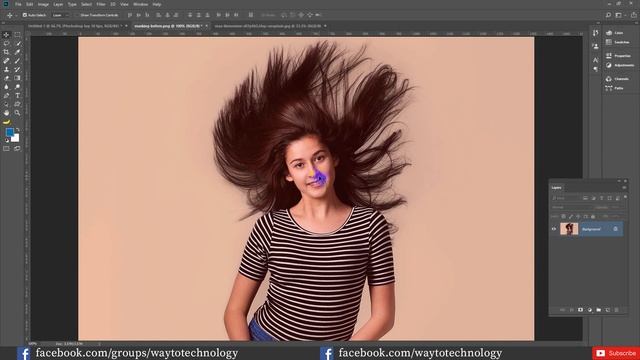Open the Properties panel
The height and width of the screenshot is (360, 640).
619,56
